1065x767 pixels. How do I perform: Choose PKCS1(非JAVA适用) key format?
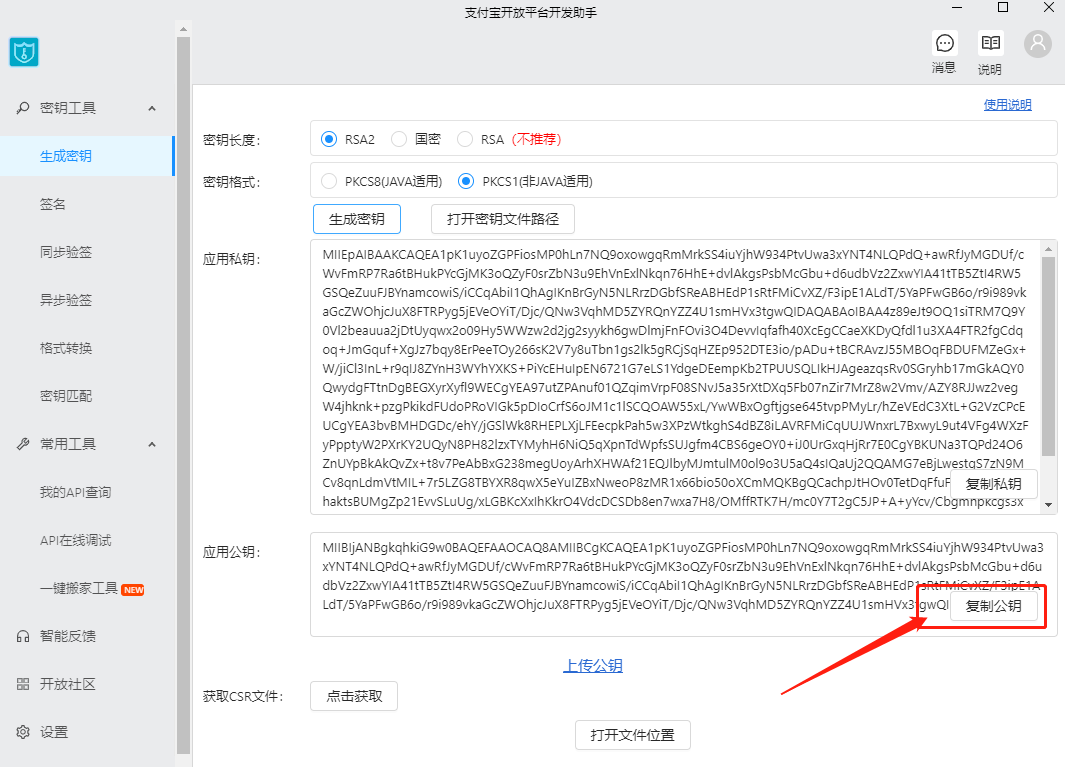pos(466,181)
